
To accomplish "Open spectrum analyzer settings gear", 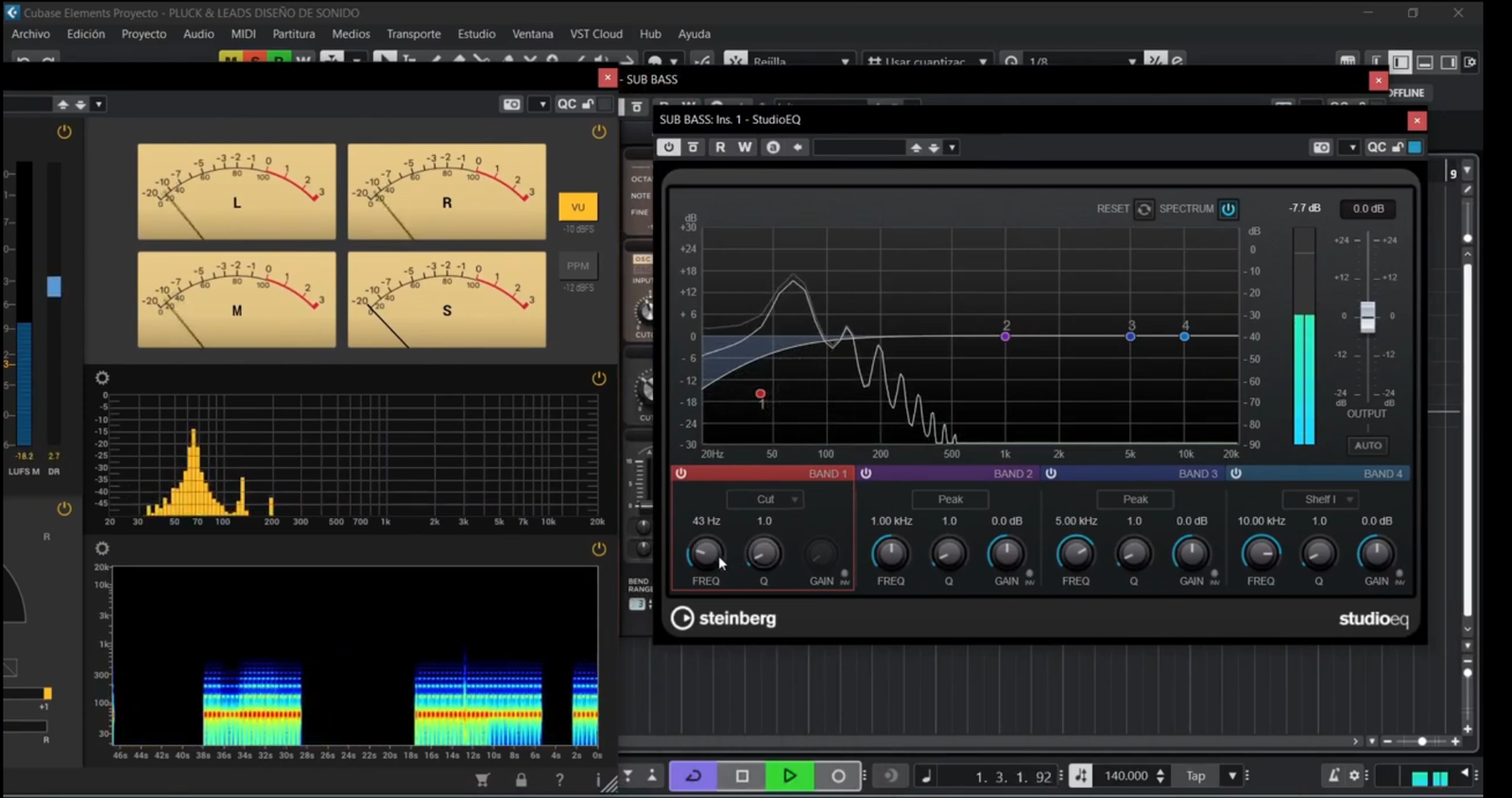I will [x=102, y=378].
